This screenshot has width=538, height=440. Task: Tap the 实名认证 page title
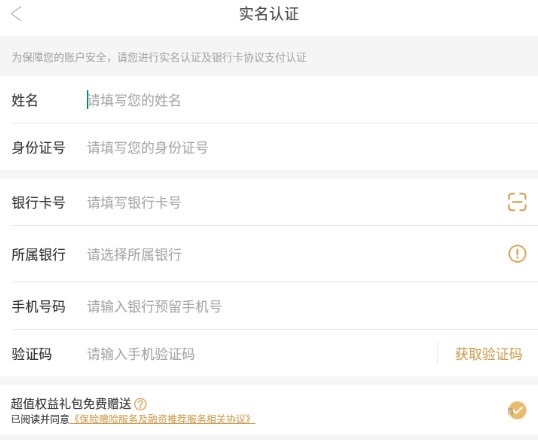click(x=269, y=14)
